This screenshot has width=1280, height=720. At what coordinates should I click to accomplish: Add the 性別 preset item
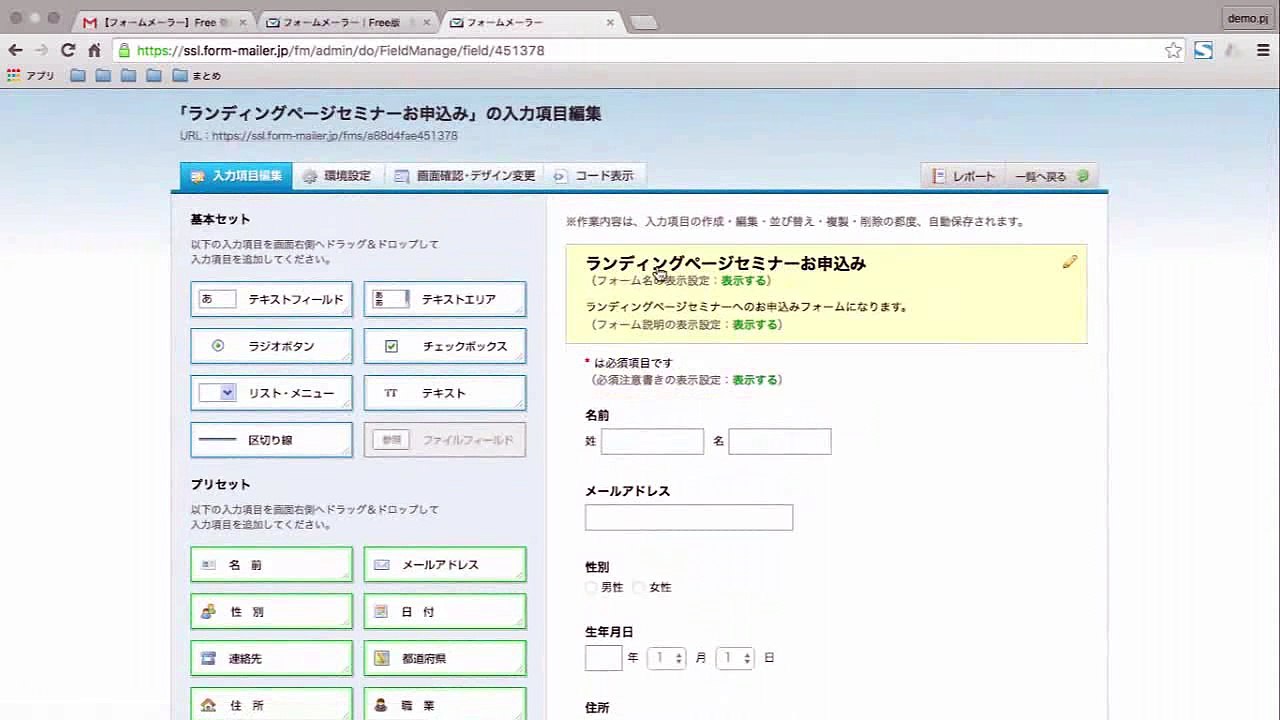click(x=272, y=612)
